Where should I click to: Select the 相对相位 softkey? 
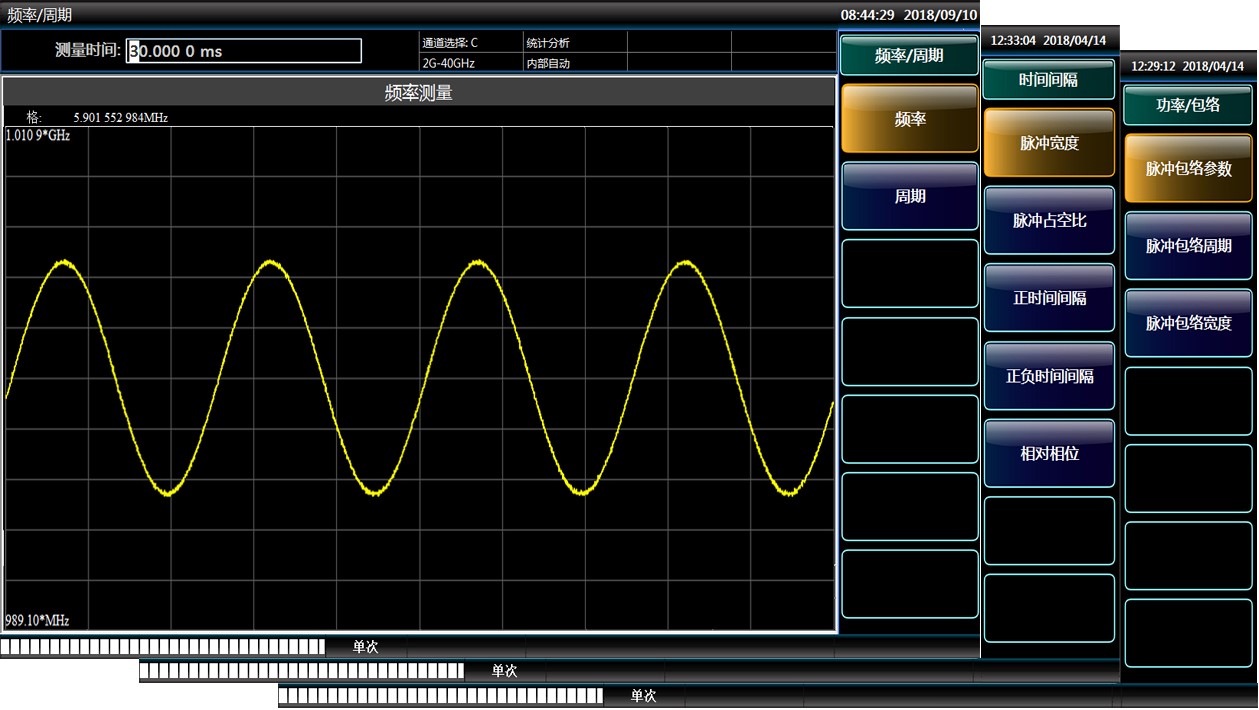1049,453
